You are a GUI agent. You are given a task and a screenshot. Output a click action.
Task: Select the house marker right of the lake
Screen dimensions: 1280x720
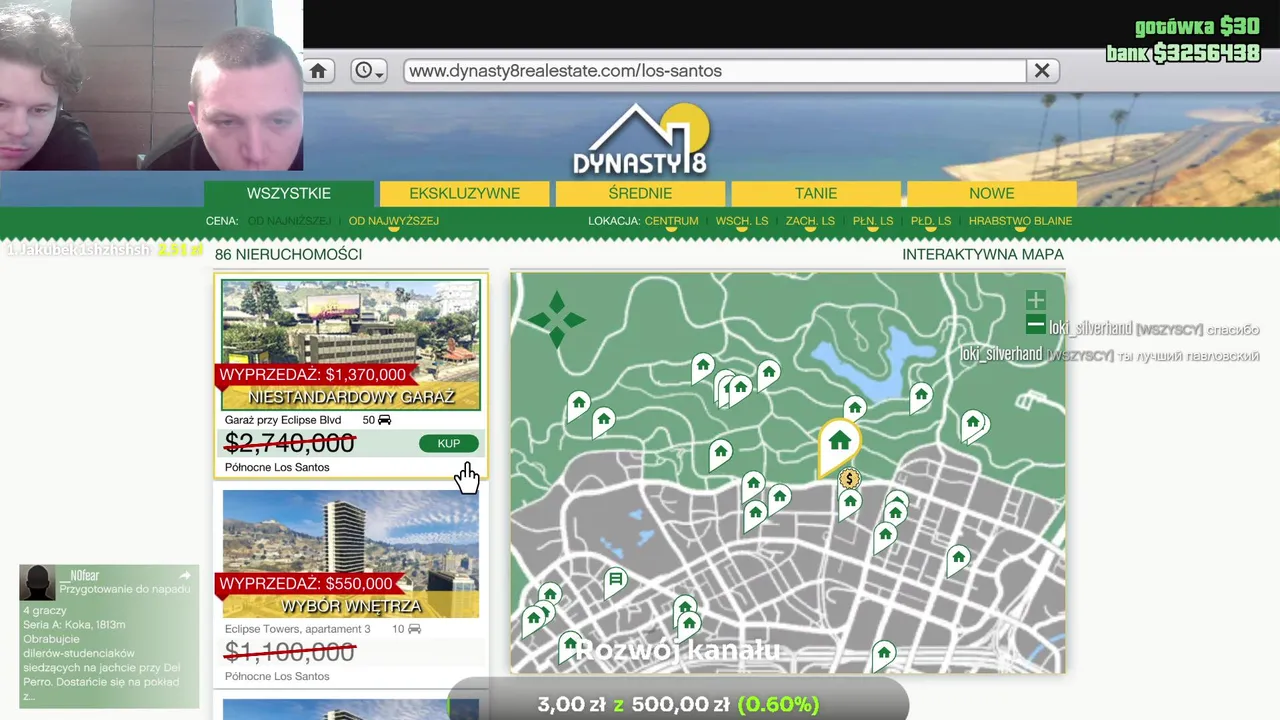(921, 395)
